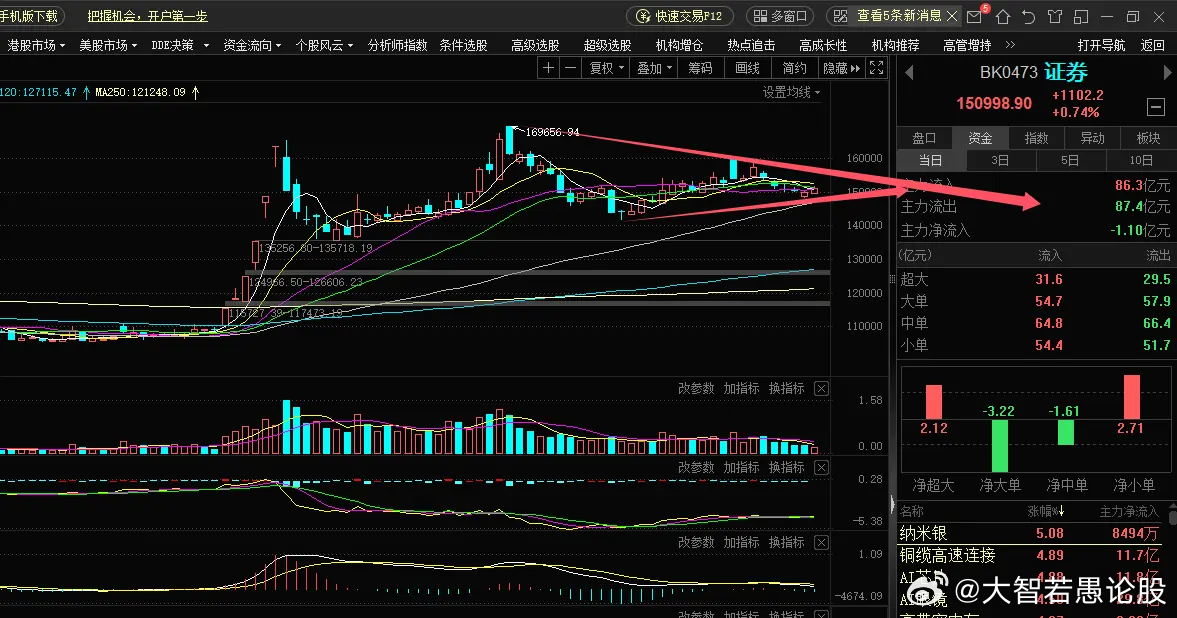Image resolution: width=1177 pixels, height=618 pixels.
Task: Enter fullscreen chart mode icon
Action: tap(876, 68)
